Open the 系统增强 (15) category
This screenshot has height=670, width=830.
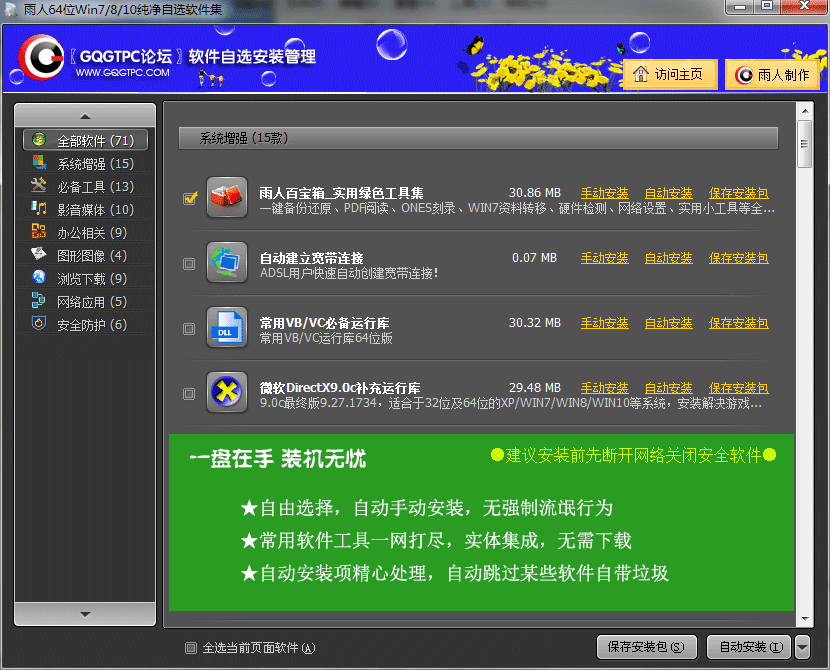tap(85, 164)
